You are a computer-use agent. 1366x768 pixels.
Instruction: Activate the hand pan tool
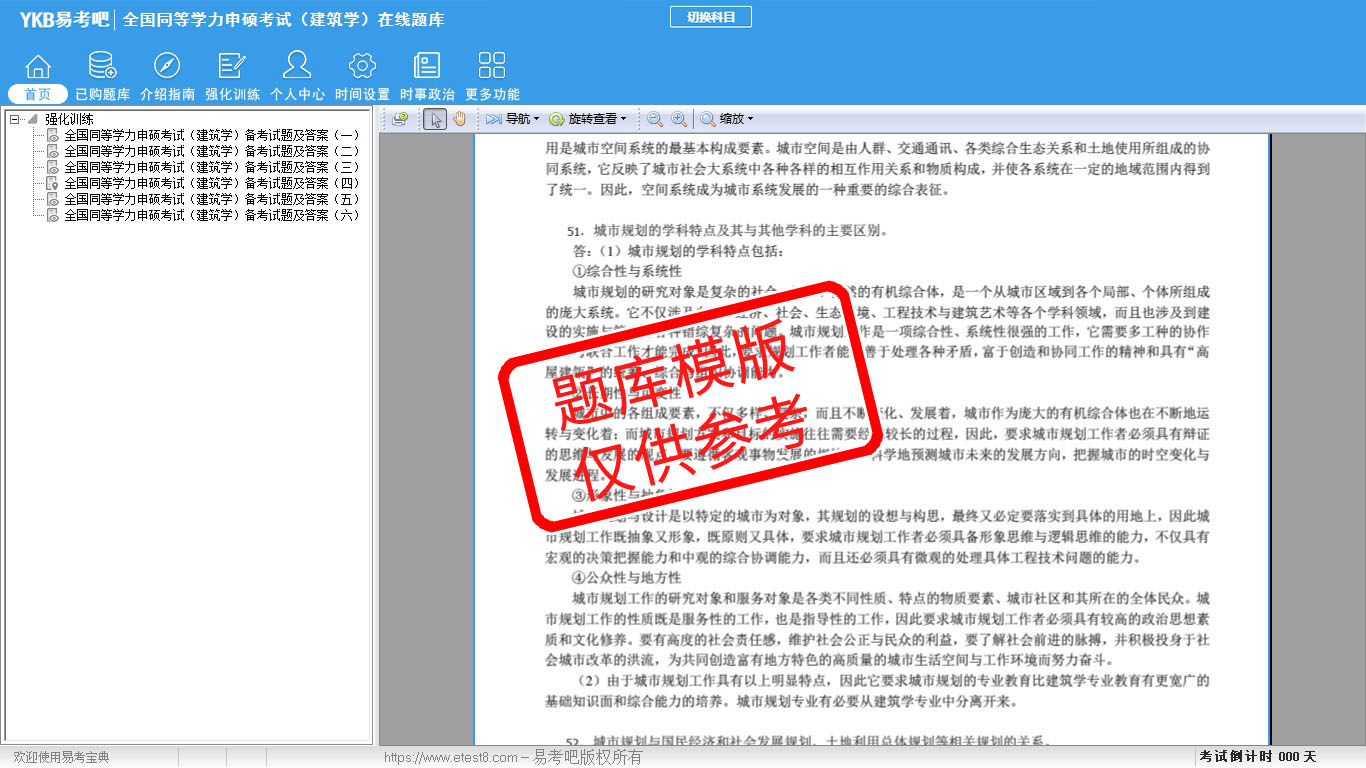click(460, 119)
